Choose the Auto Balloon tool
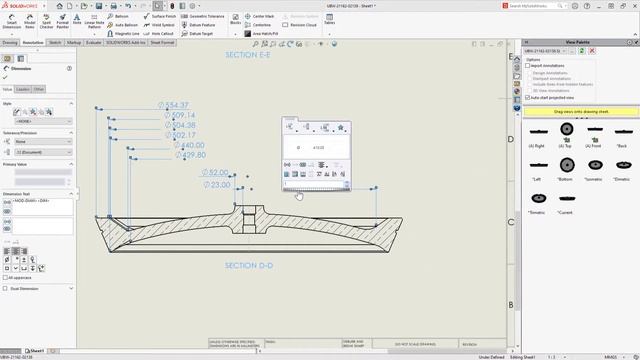The image size is (640, 360). 122,25
